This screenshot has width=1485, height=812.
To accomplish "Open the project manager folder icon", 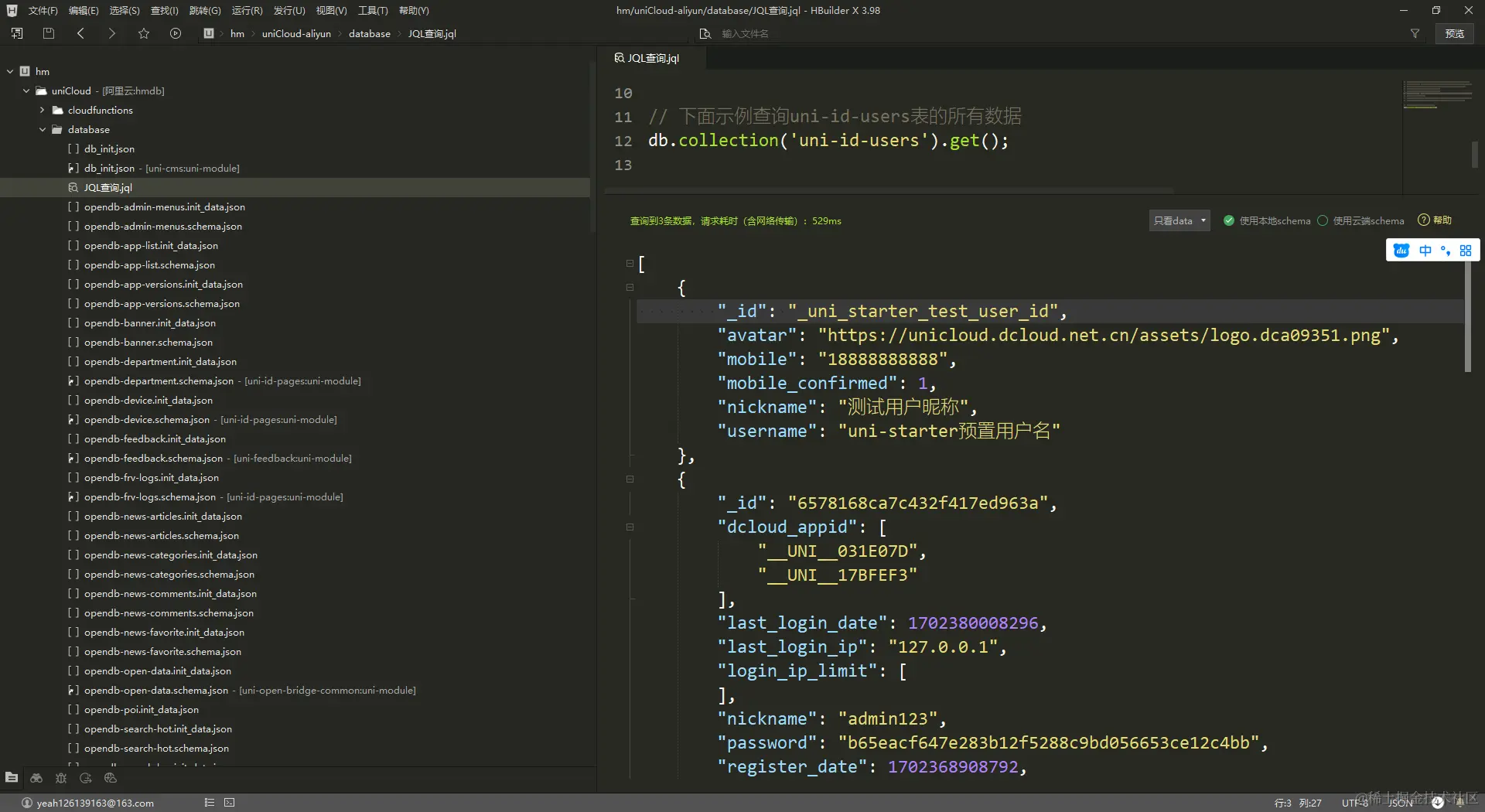I will (x=12, y=777).
